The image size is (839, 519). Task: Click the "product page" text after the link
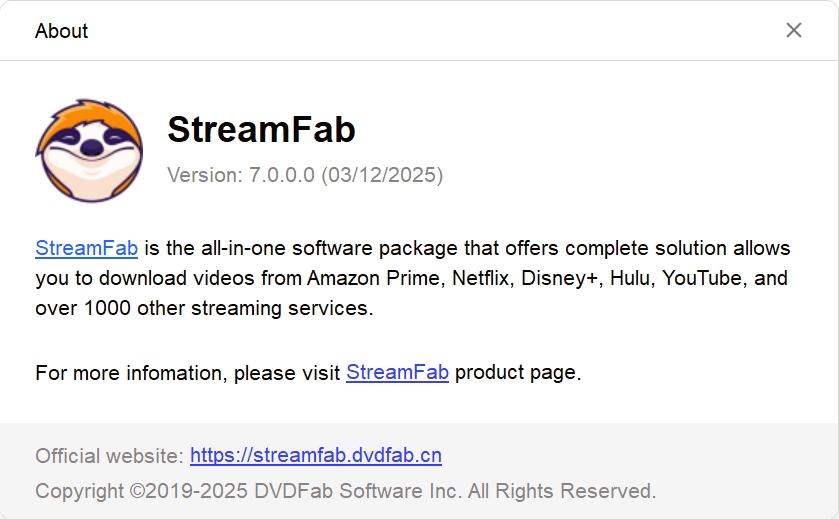(517, 373)
